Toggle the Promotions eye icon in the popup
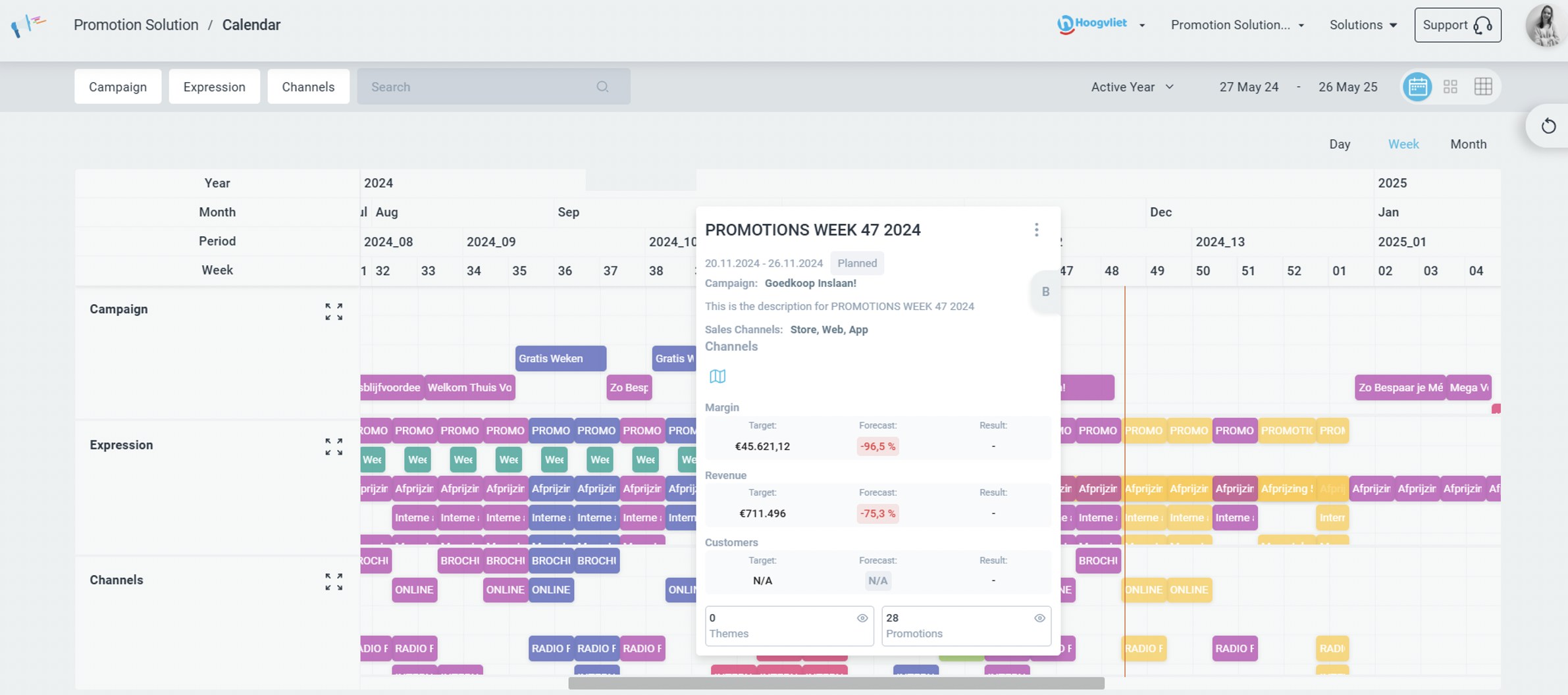 tap(1039, 617)
